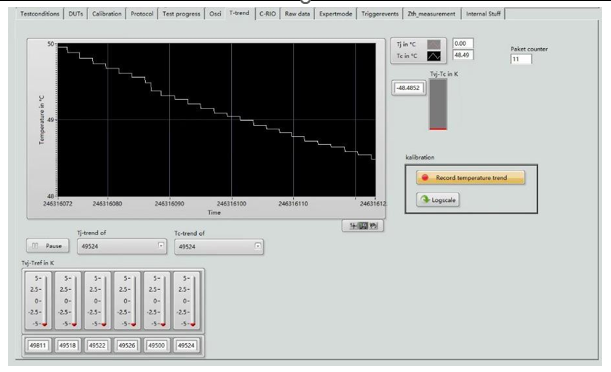Image resolution: width=611 pixels, height=372 pixels.
Task: Click the 49500 numeric field
Action: (x=157, y=345)
